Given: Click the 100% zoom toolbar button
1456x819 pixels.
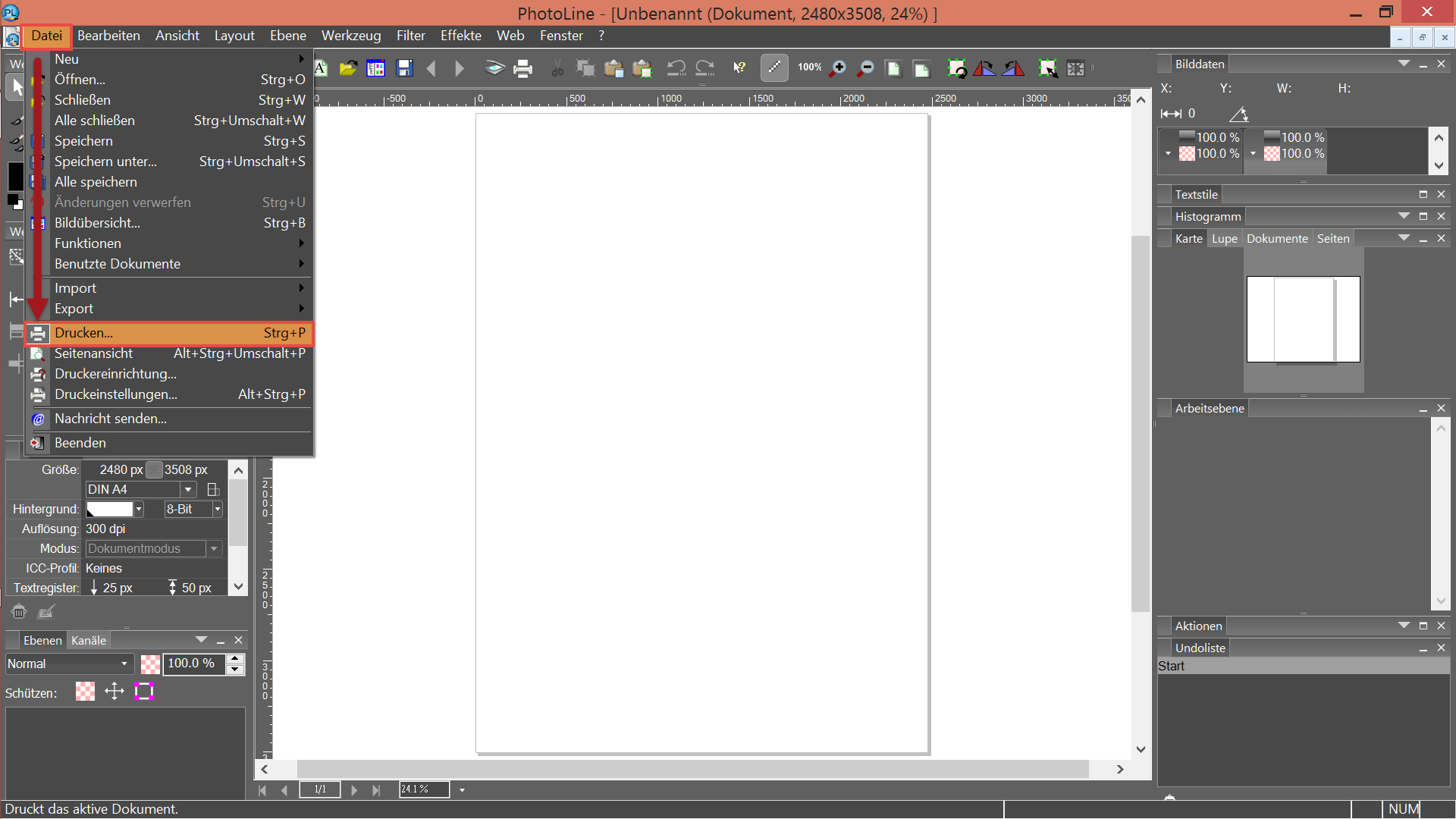Looking at the screenshot, I should pos(810,67).
